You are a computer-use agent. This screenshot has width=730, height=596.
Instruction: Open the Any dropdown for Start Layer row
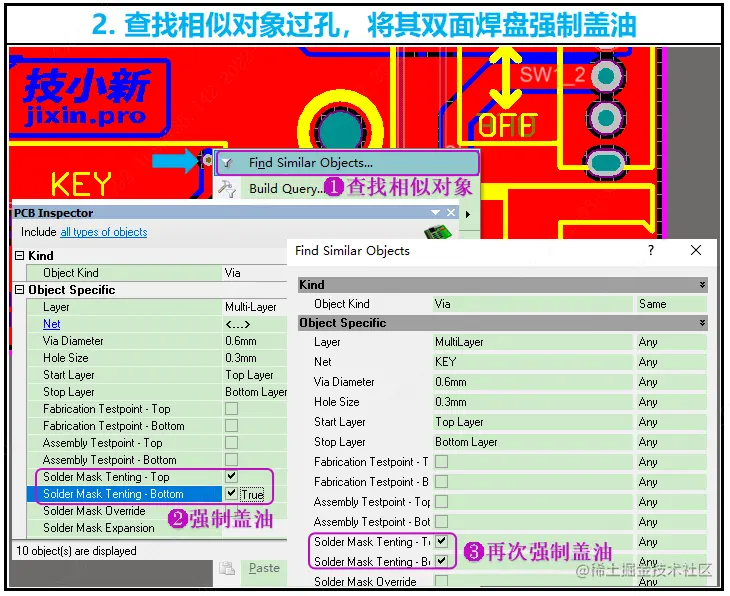(x=671, y=422)
